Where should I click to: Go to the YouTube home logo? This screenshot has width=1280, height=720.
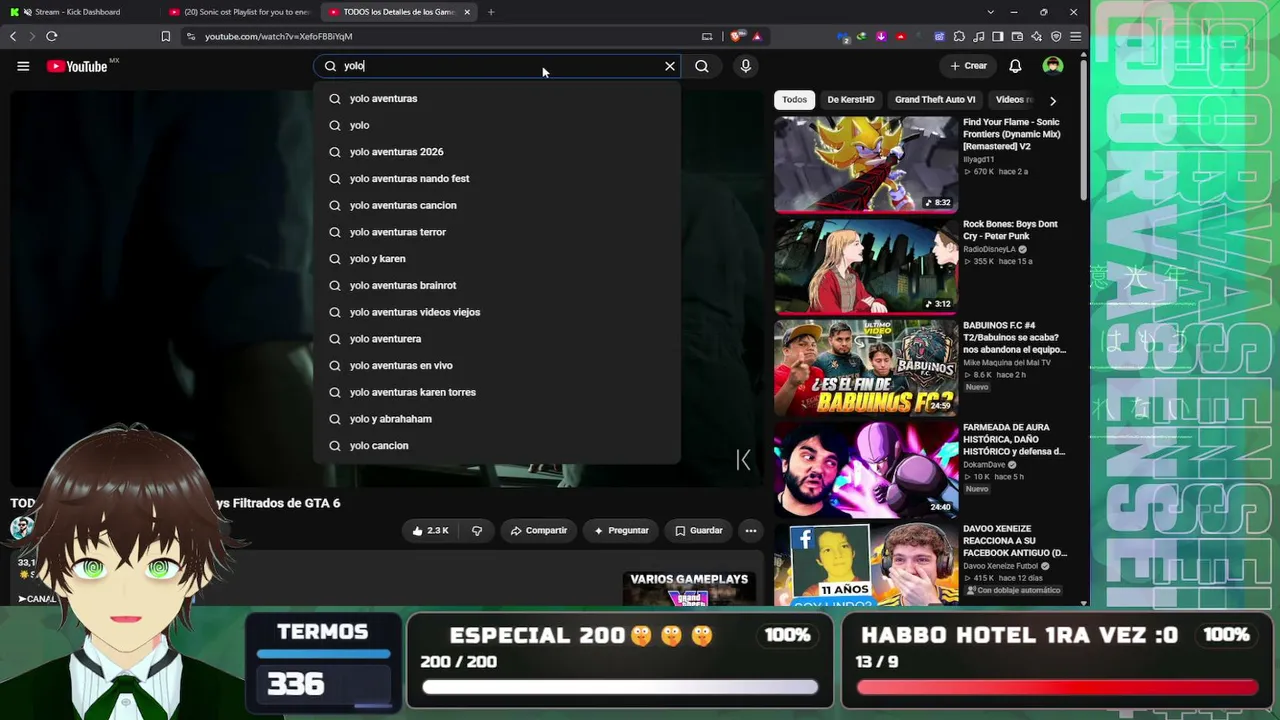tap(78, 66)
